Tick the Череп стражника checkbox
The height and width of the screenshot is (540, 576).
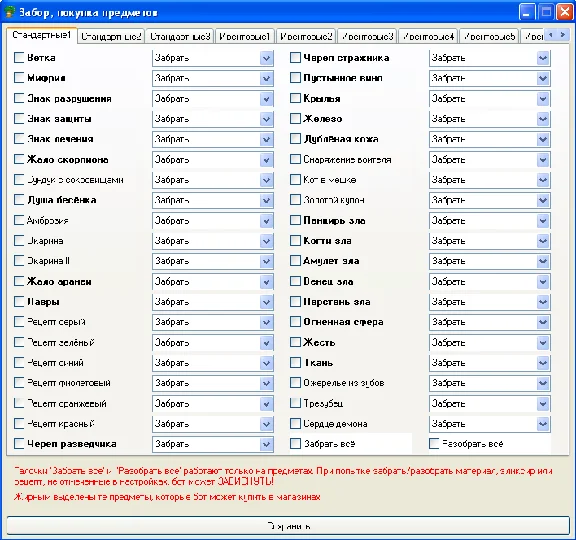pyautogui.click(x=295, y=57)
